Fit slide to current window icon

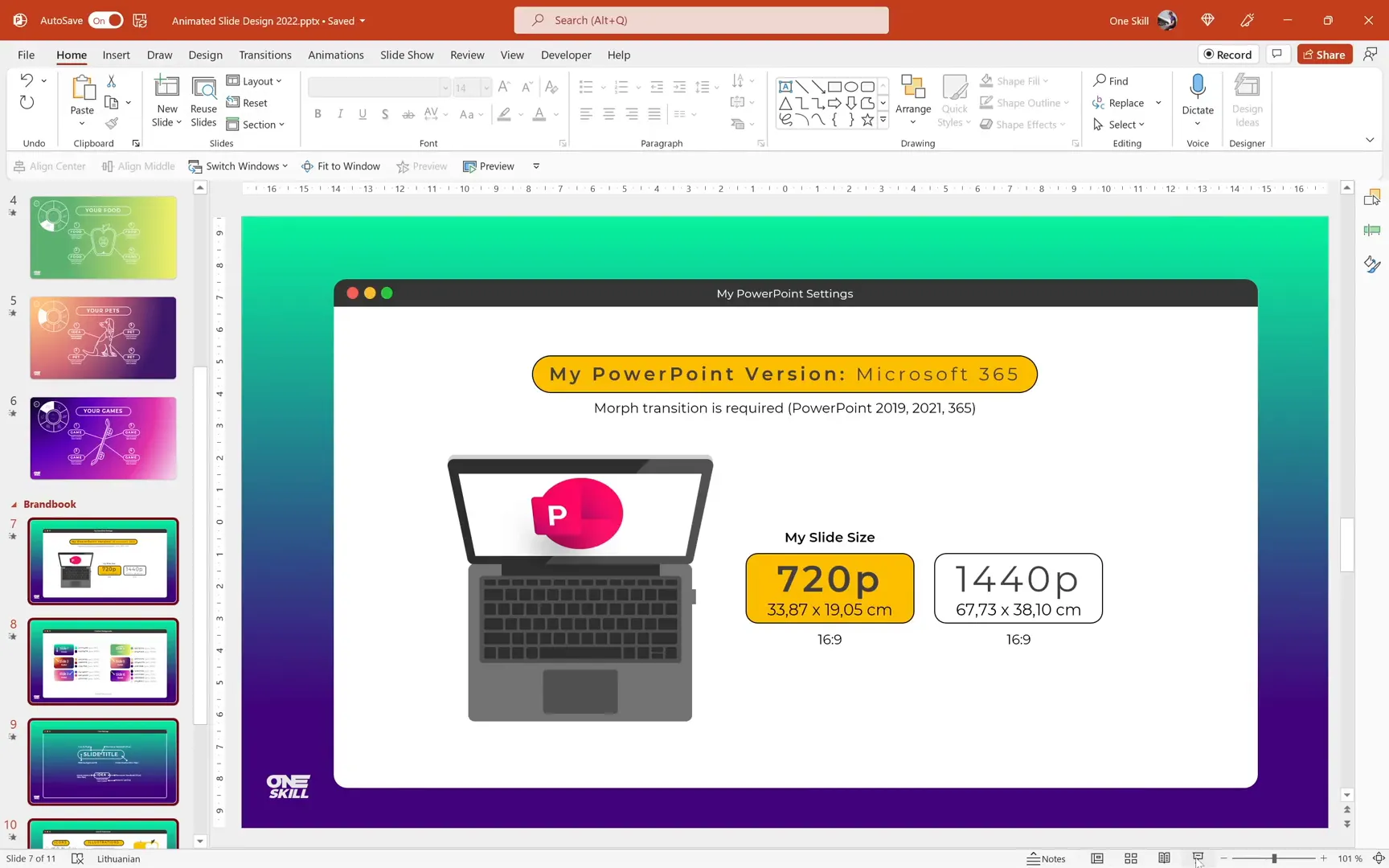click(x=1379, y=858)
